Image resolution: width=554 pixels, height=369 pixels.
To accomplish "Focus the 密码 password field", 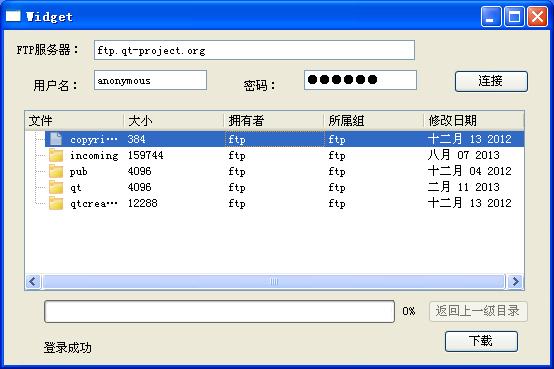I will tap(360, 80).
